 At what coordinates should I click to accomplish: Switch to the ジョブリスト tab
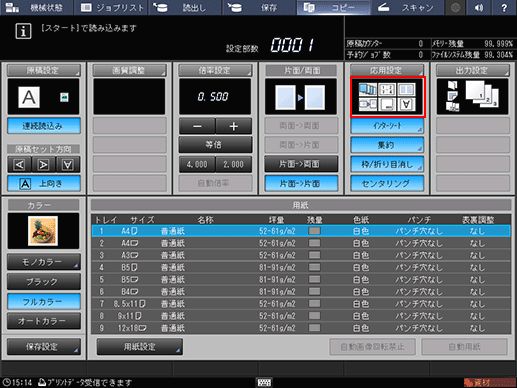pos(111,7)
